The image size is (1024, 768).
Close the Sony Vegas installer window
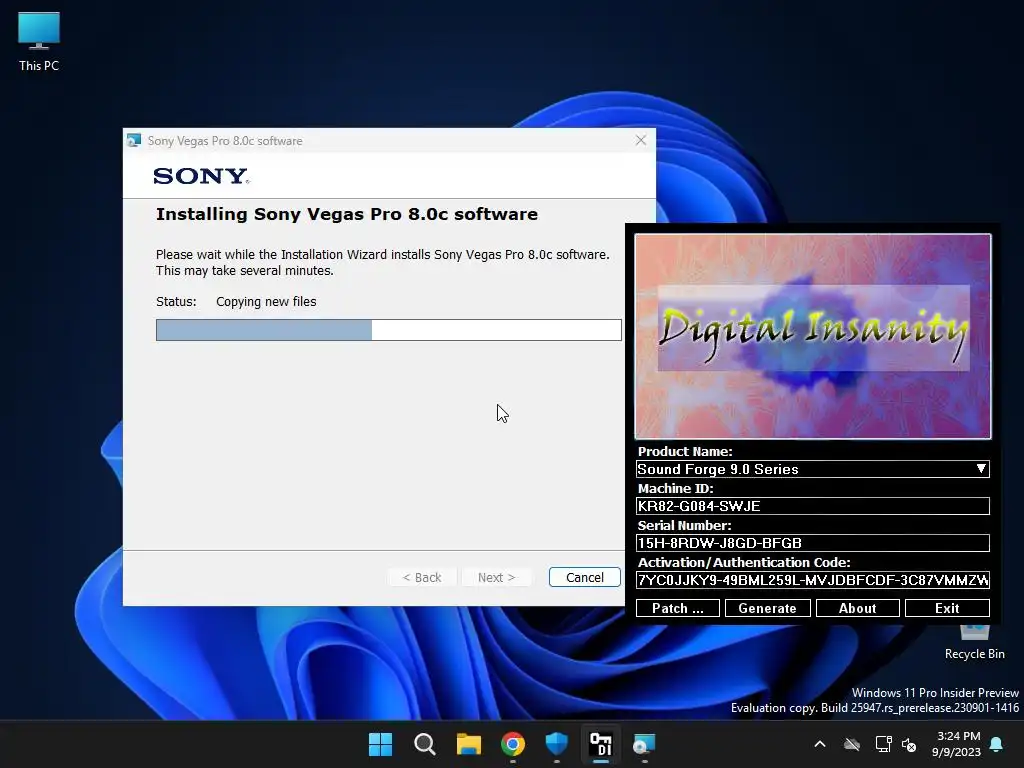click(x=641, y=140)
